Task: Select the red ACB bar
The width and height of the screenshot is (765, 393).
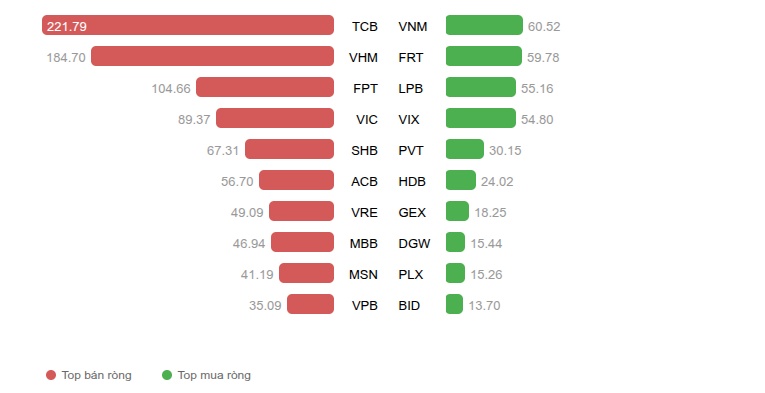Action: point(297,180)
